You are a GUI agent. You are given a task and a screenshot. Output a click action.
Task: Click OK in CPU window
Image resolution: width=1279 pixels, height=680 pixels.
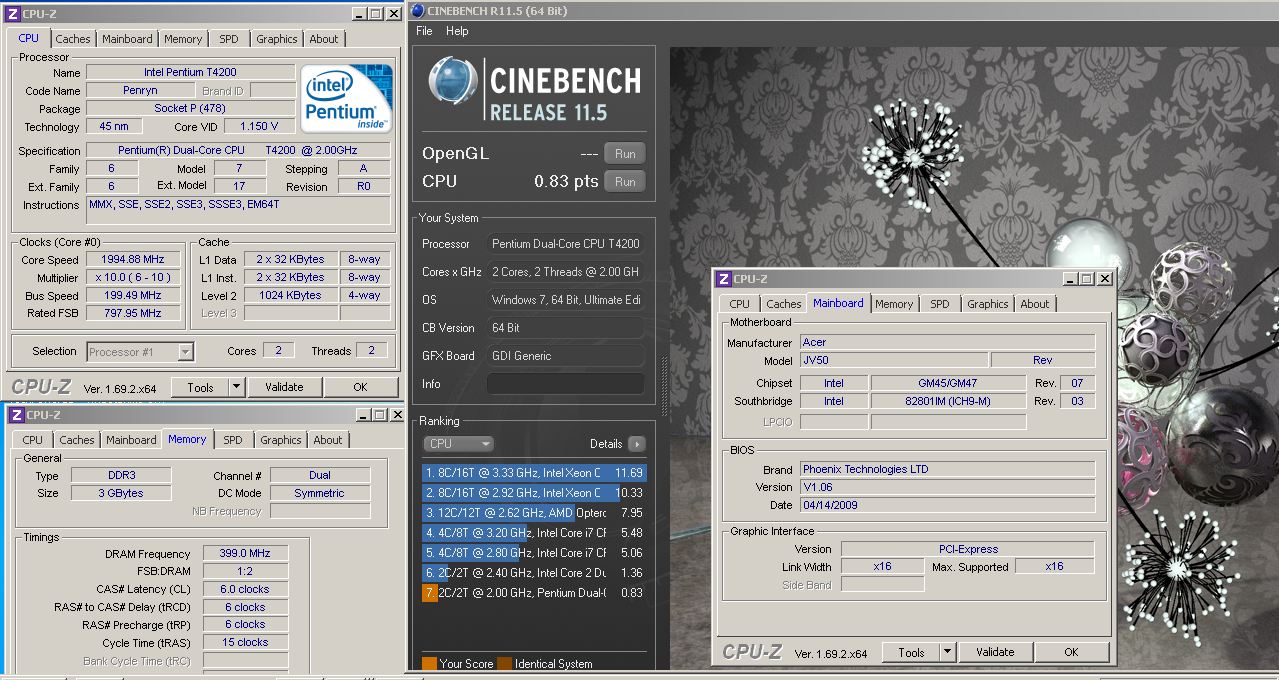(x=360, y=387)
